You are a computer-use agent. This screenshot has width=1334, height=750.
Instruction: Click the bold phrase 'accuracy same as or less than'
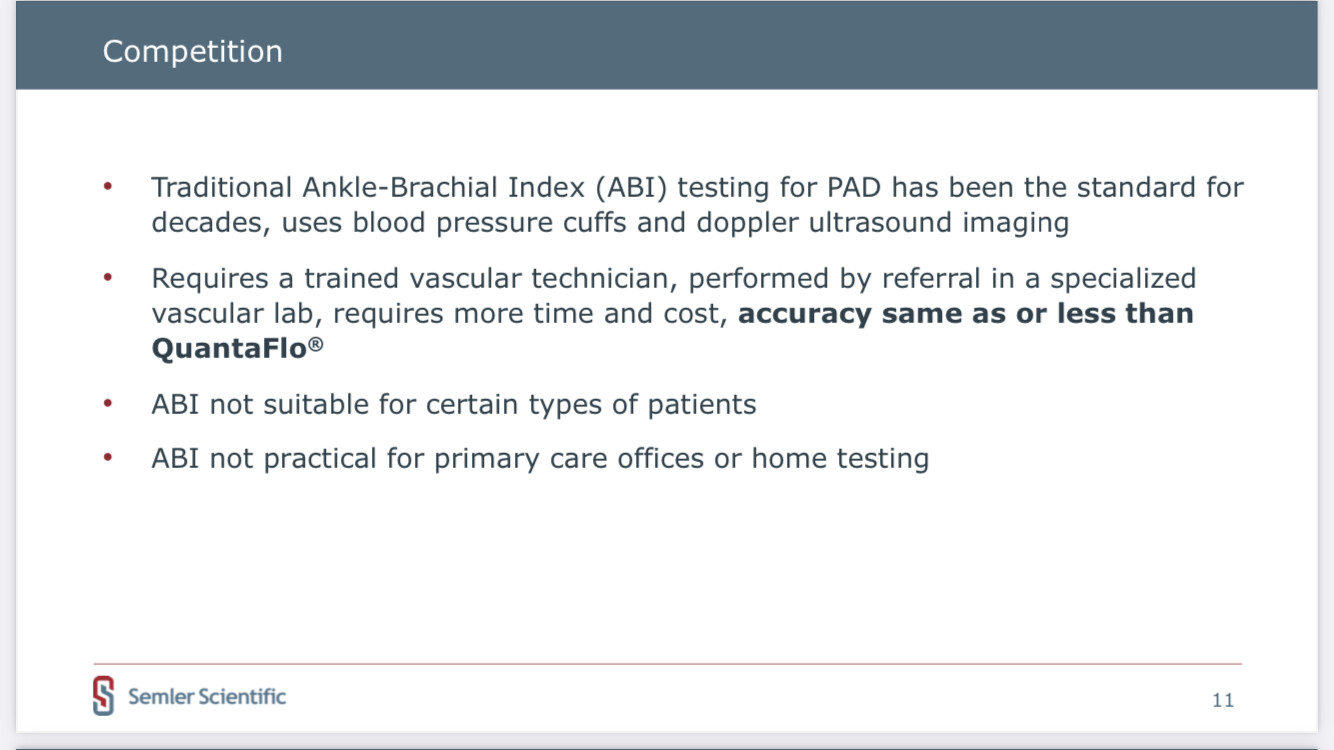pos(965,314)
